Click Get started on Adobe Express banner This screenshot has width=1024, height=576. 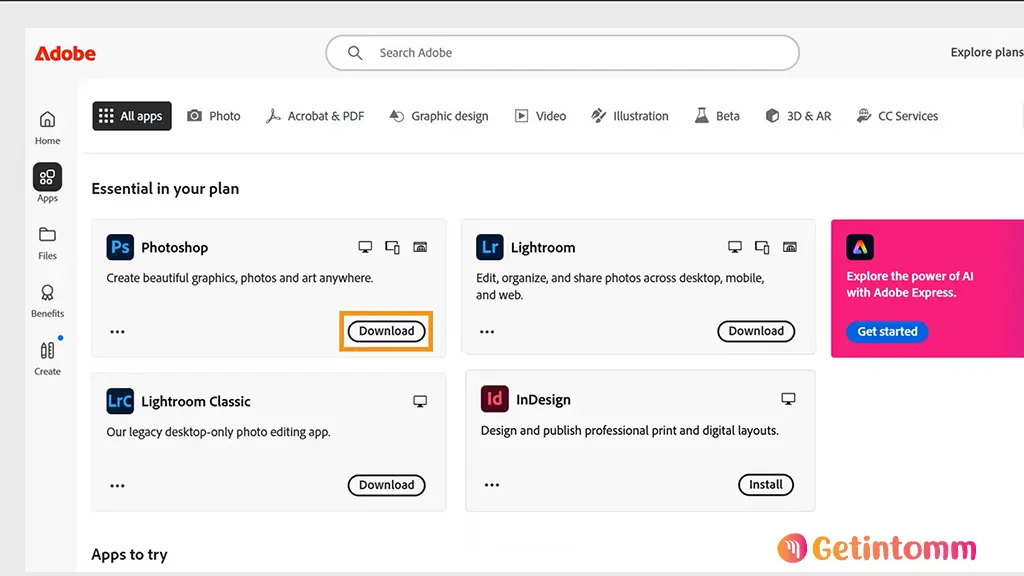(888, 332)
